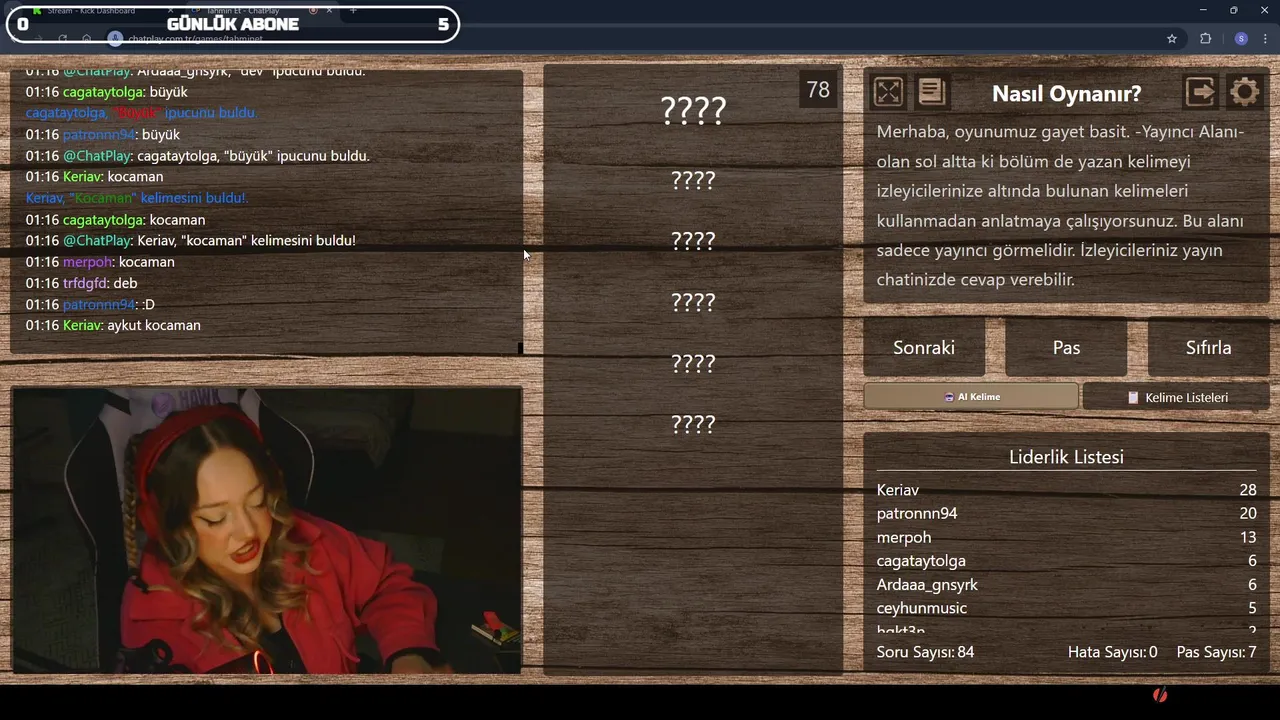Click the Soru Sayısı: 84 counter
The height and width of the screenshot is (720, 1280).
click(x=925, y=652)
